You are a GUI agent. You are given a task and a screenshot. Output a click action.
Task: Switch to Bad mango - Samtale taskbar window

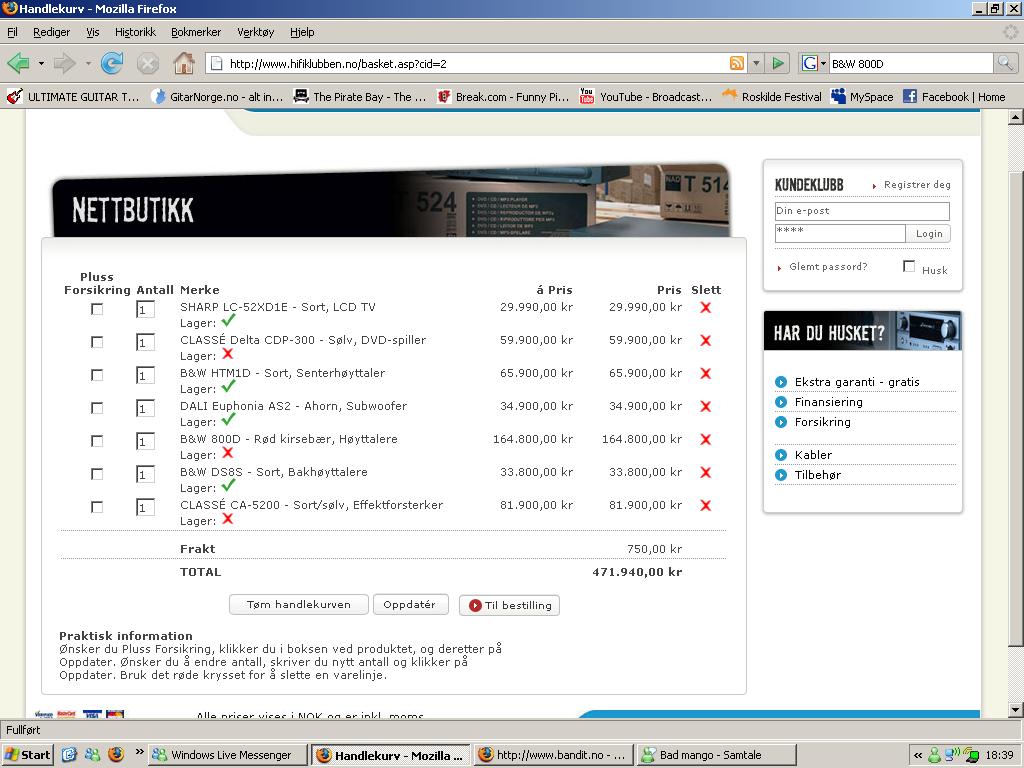(716, 755)
